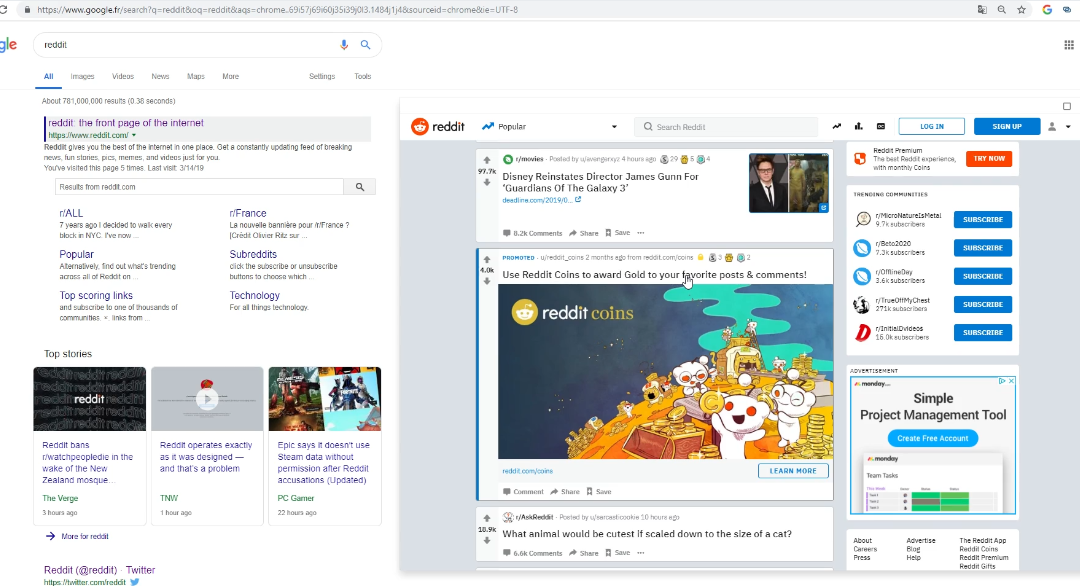
Task: Subscribe to r/InitialDvideos
Action: point(983,333)
